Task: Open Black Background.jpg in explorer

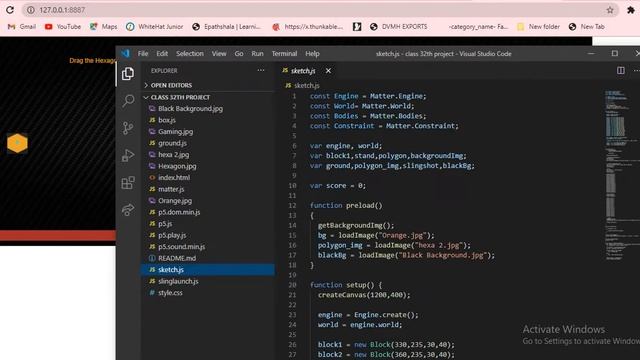Action: 208,109
